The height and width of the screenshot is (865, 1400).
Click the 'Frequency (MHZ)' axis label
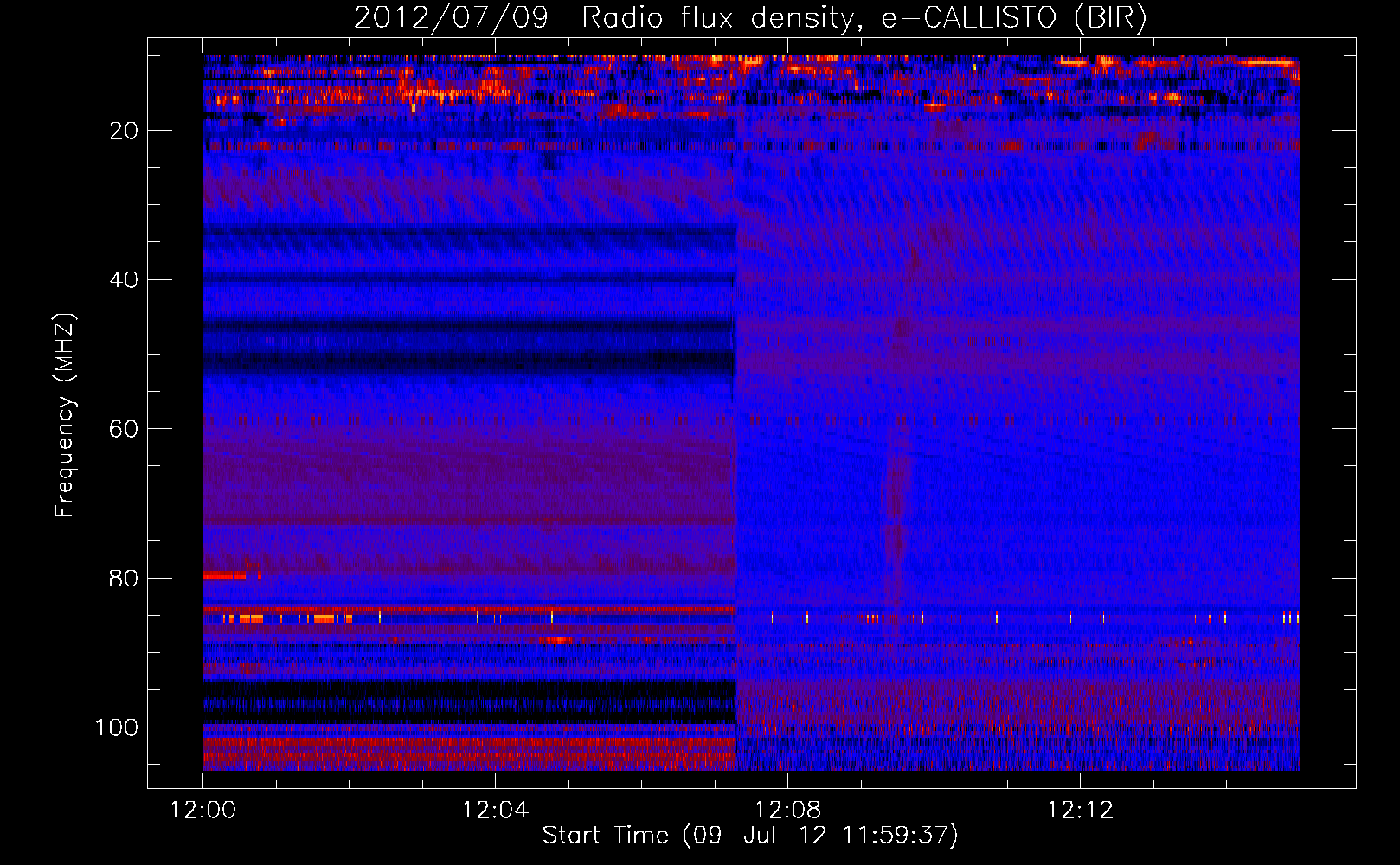tap(65, 414)
